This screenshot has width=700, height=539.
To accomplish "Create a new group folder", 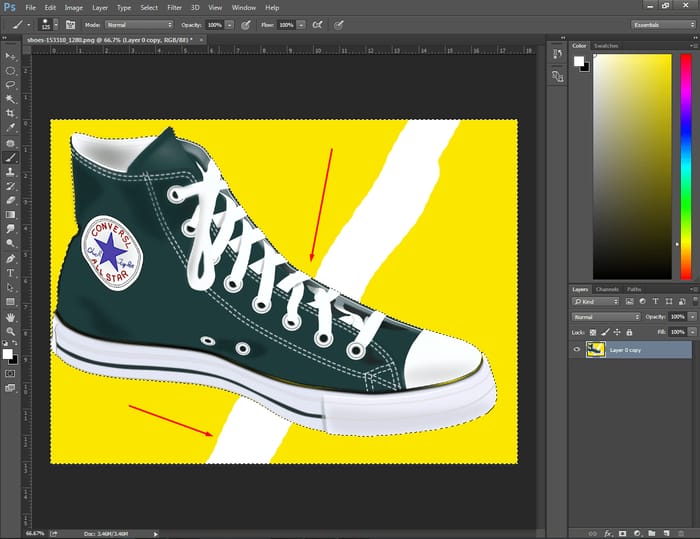I will tap(652, 533).
